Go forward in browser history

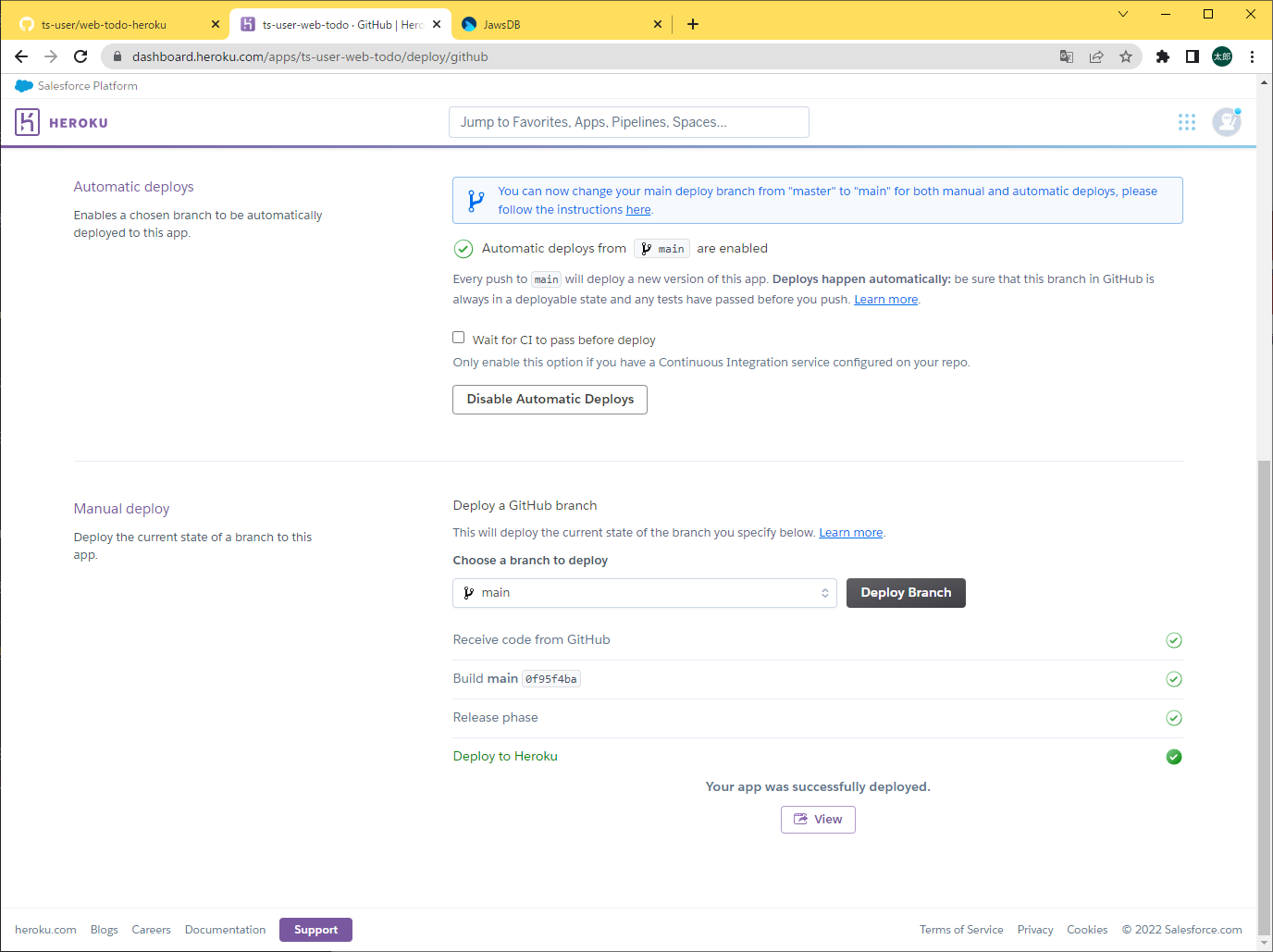point(51,56)
